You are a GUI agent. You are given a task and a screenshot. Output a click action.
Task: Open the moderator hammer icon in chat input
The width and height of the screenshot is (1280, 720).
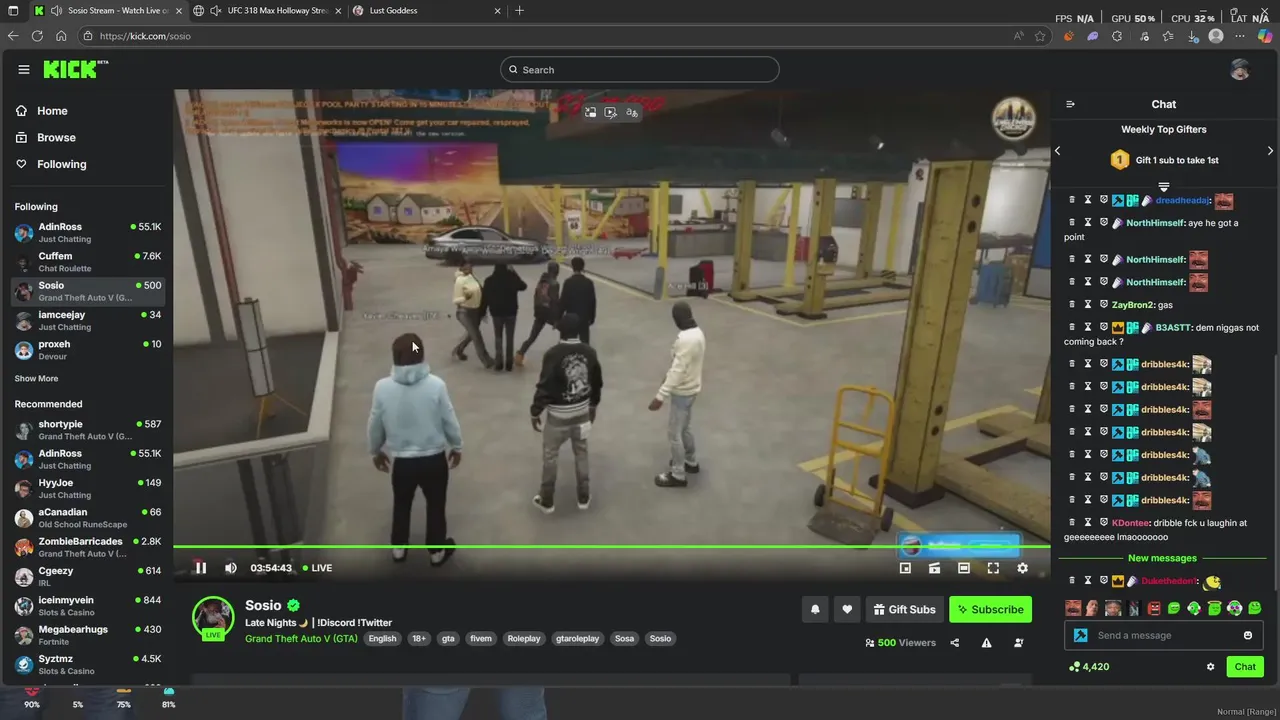(1080, 635)
